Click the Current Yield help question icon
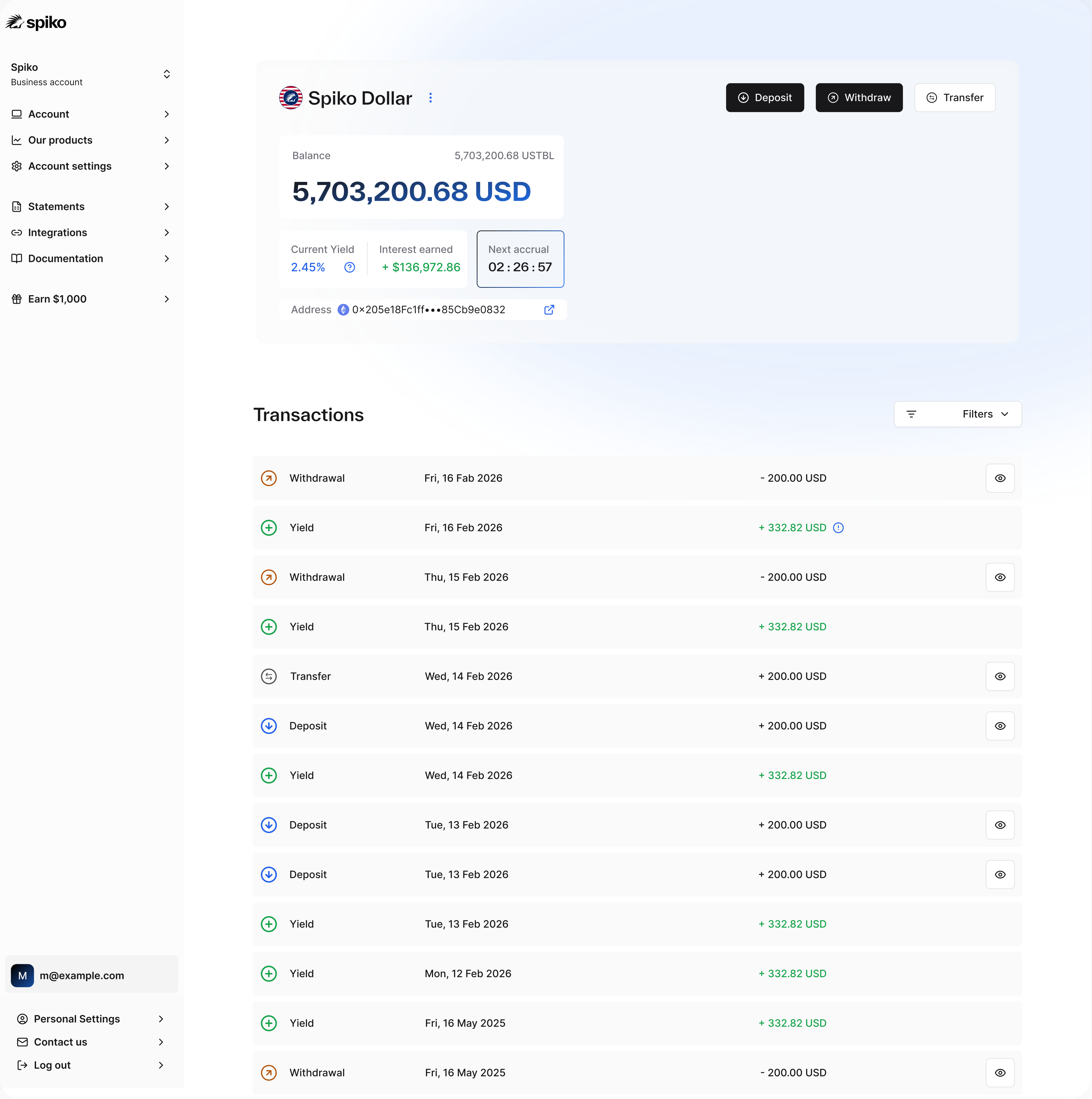This screenshot has width=1092, height=1099. 350,267
